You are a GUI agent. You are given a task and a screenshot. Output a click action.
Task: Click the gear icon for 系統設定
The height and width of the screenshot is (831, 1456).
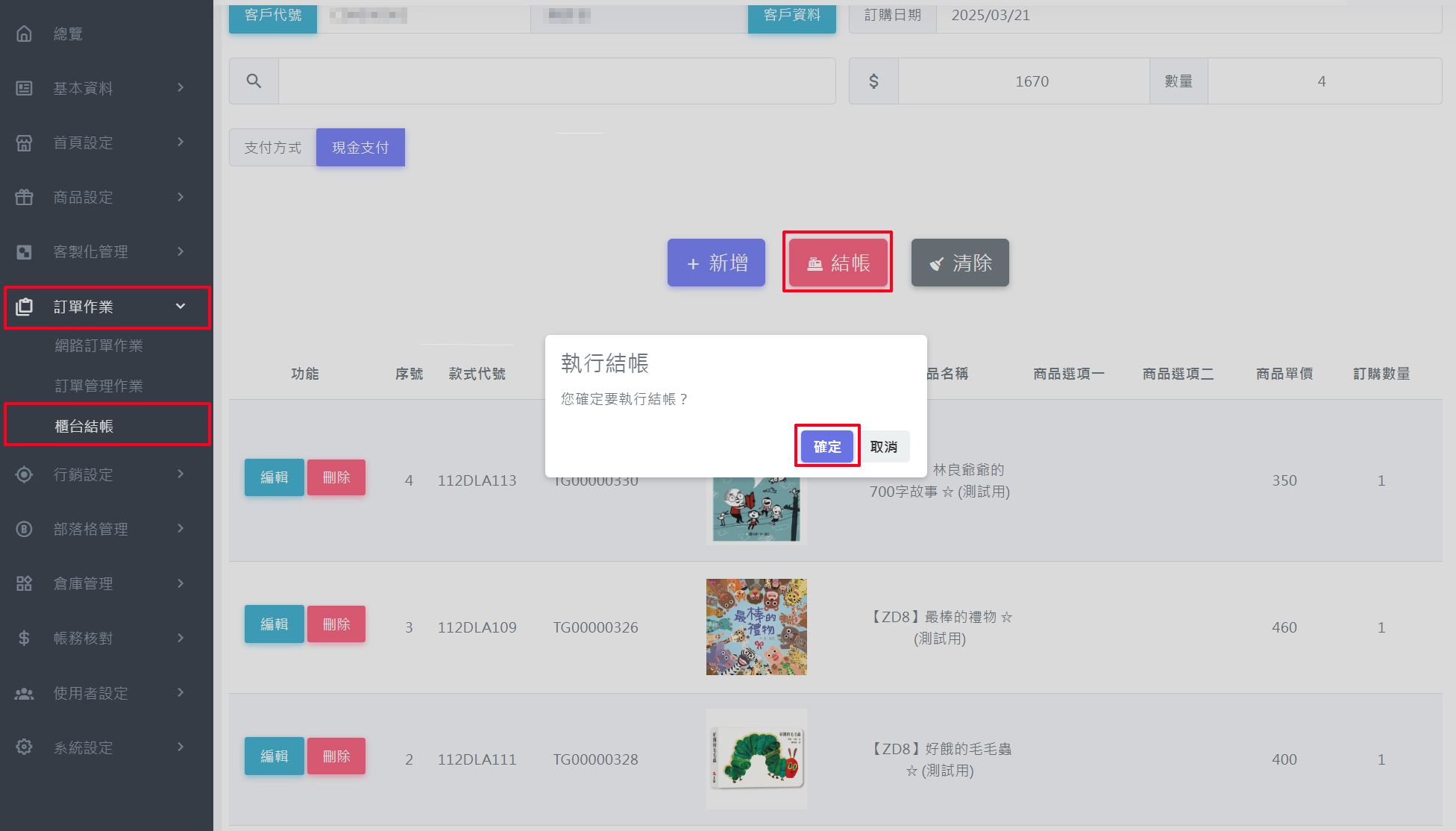point(24,747)
